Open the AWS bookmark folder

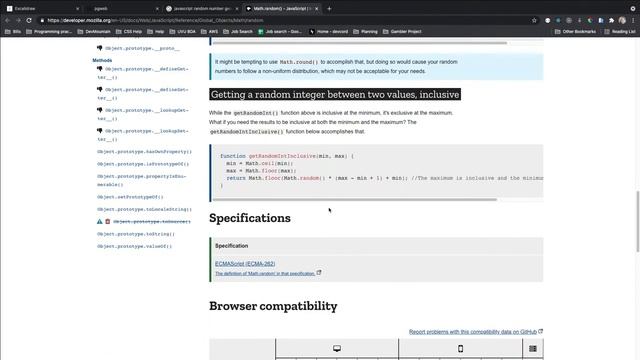(x=209, y=31)
